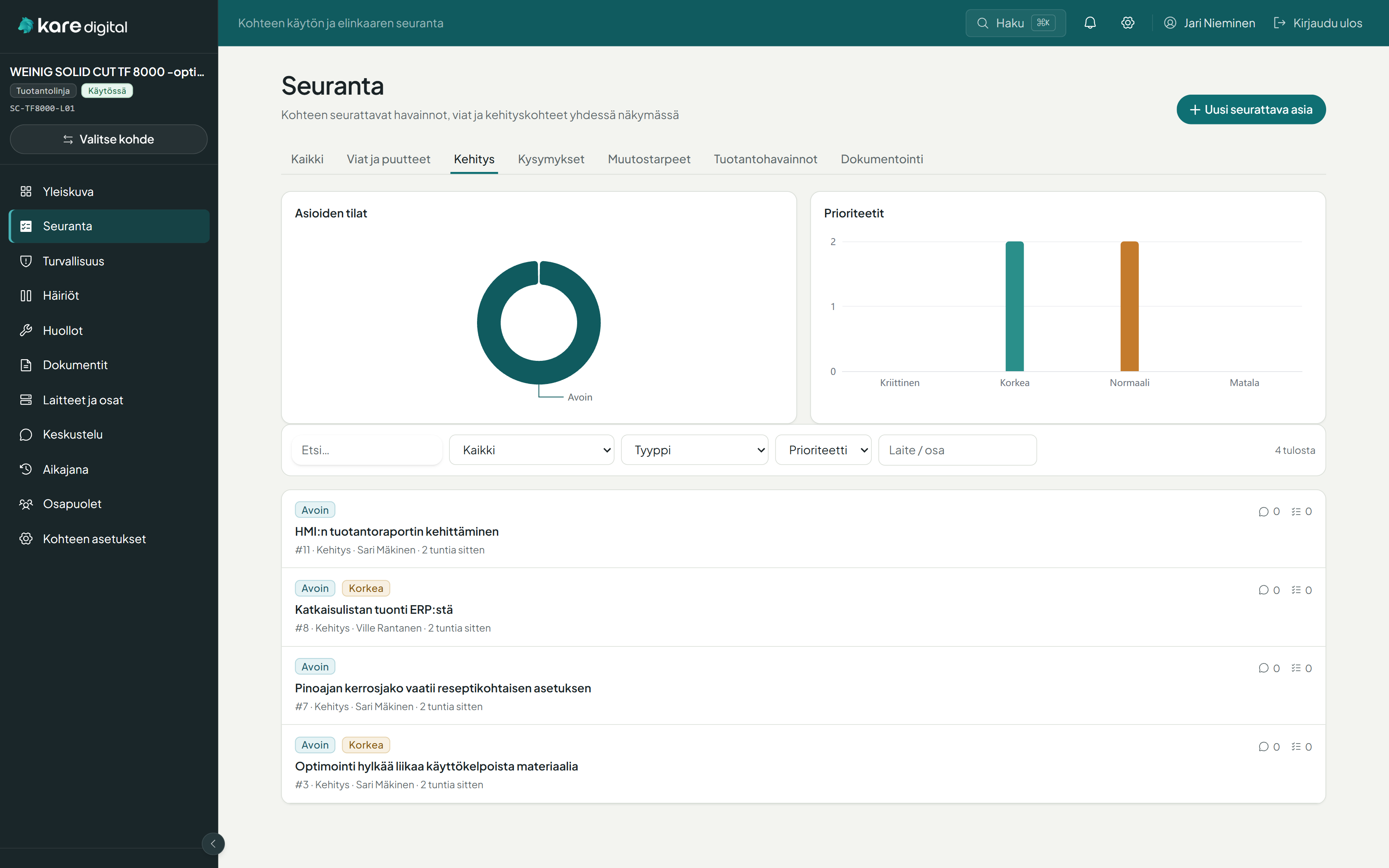Click the user profile icon beside Jari Nieminen

[x=1170, y=23]
